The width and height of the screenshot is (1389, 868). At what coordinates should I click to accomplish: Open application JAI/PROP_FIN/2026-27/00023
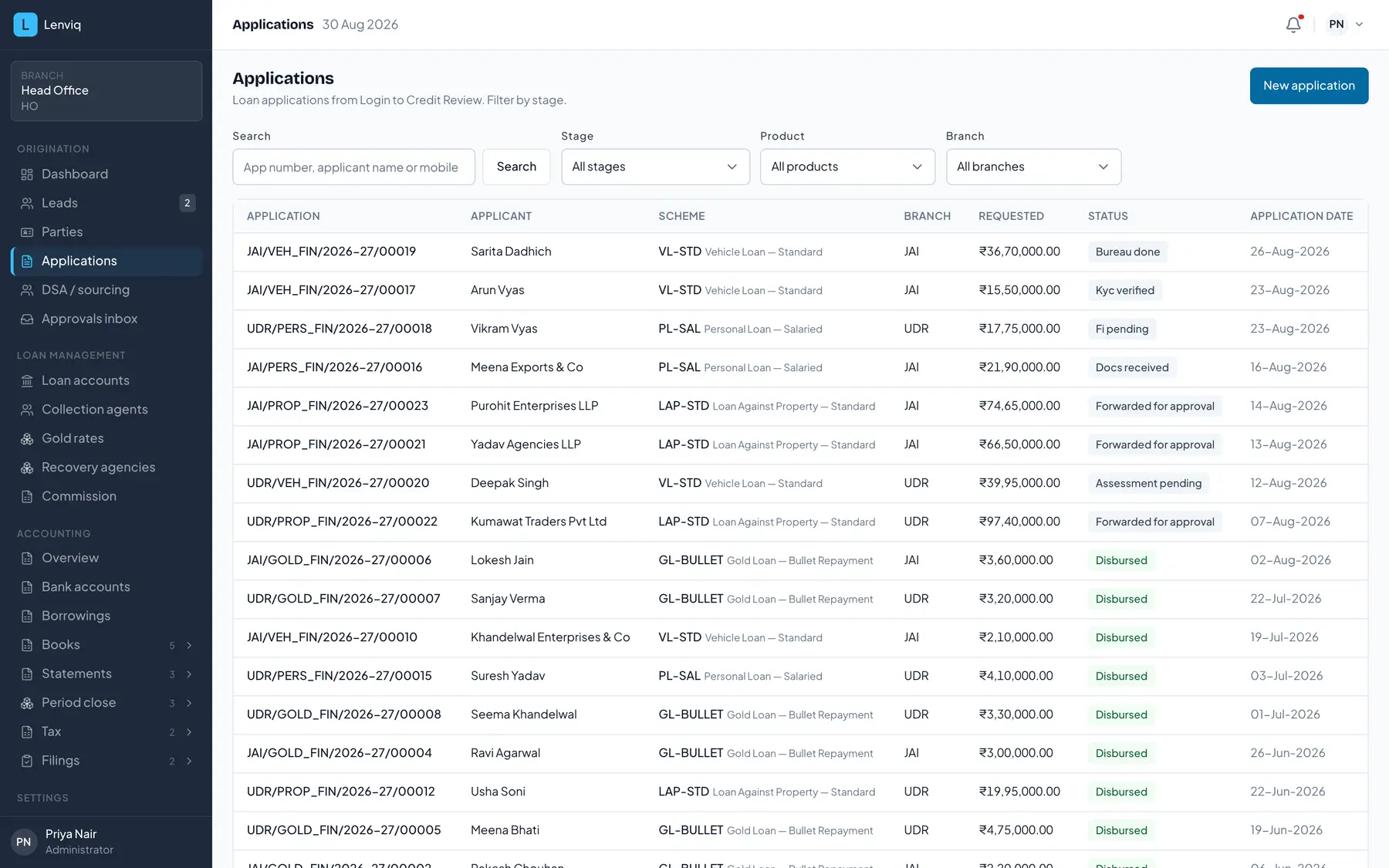(x=337, y=406)
